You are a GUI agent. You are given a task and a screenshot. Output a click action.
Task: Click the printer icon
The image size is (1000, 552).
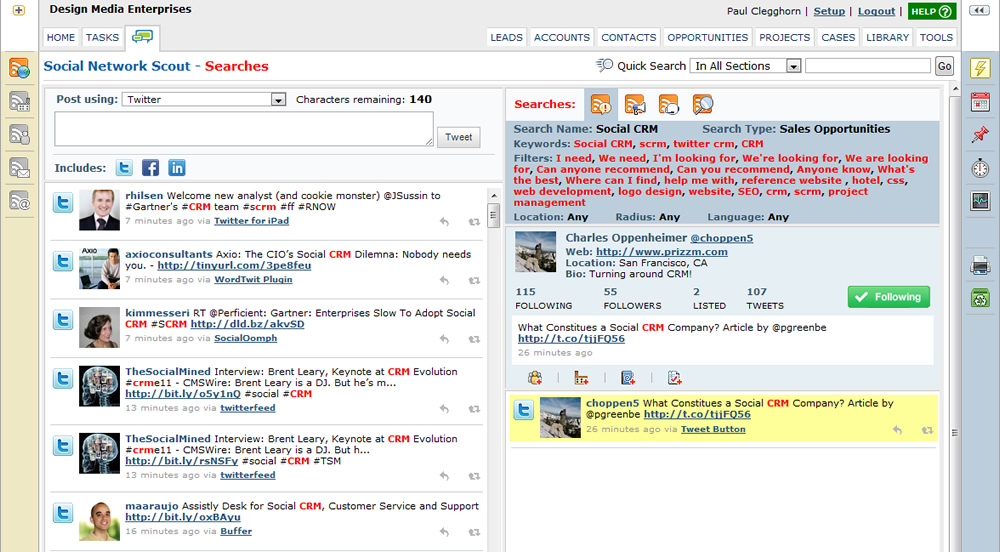point(980,265)
